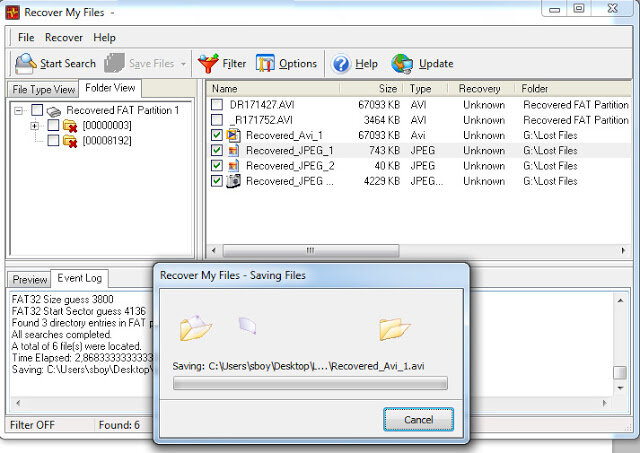Click the Update globe icon
The height and width of the screenshot is (453, 640).
tap(402, 64)
